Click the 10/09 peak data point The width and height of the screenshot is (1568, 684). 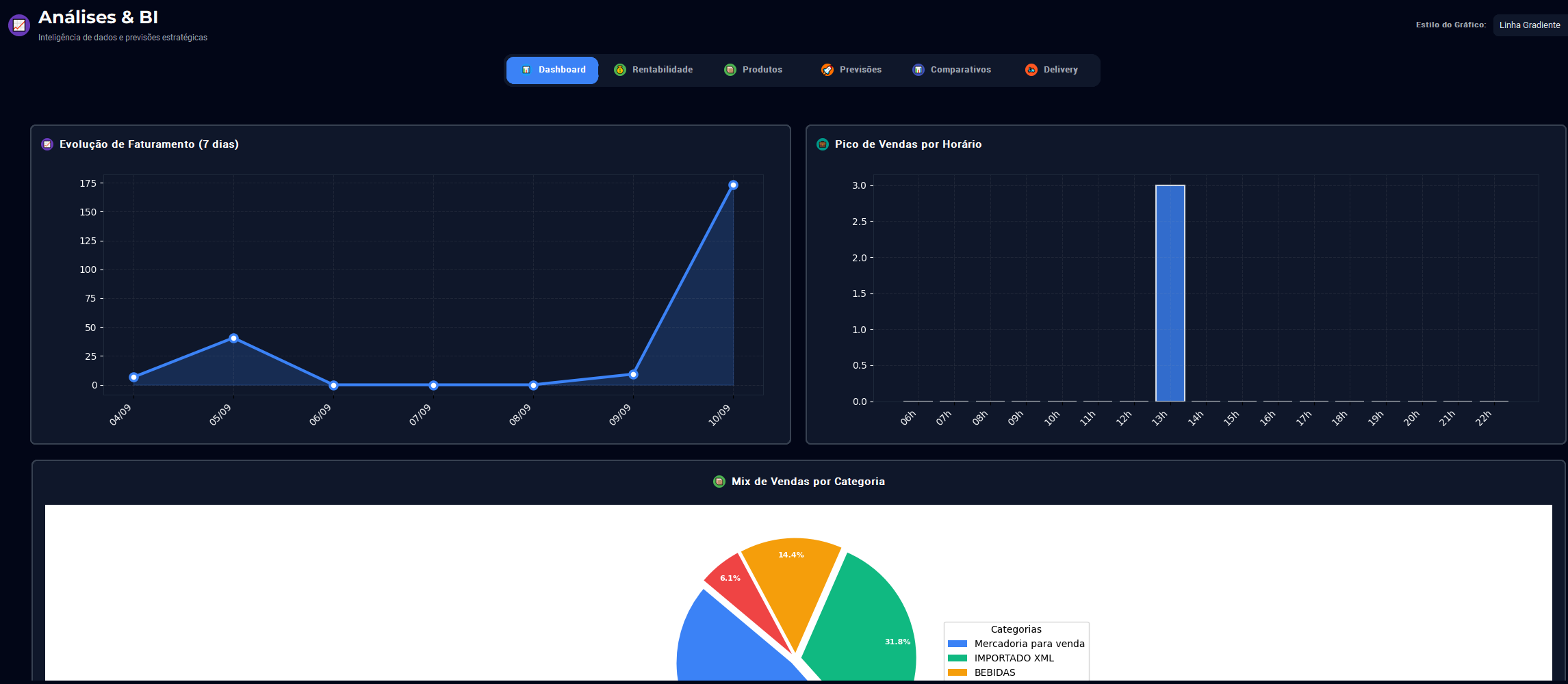click(733, 185)
